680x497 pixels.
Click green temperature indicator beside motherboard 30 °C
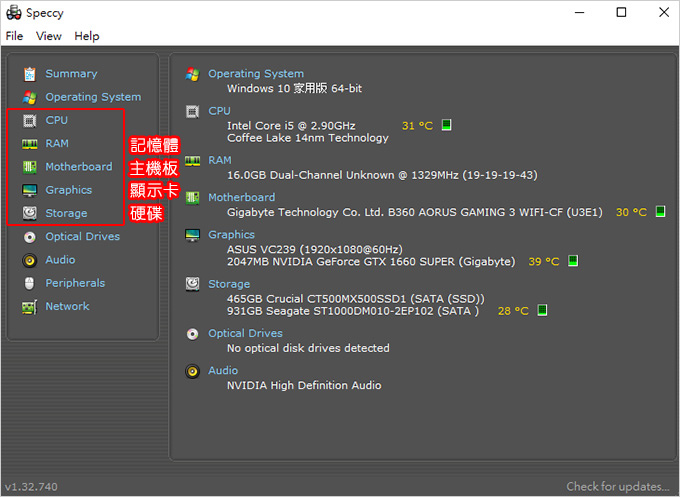(660, 212)
